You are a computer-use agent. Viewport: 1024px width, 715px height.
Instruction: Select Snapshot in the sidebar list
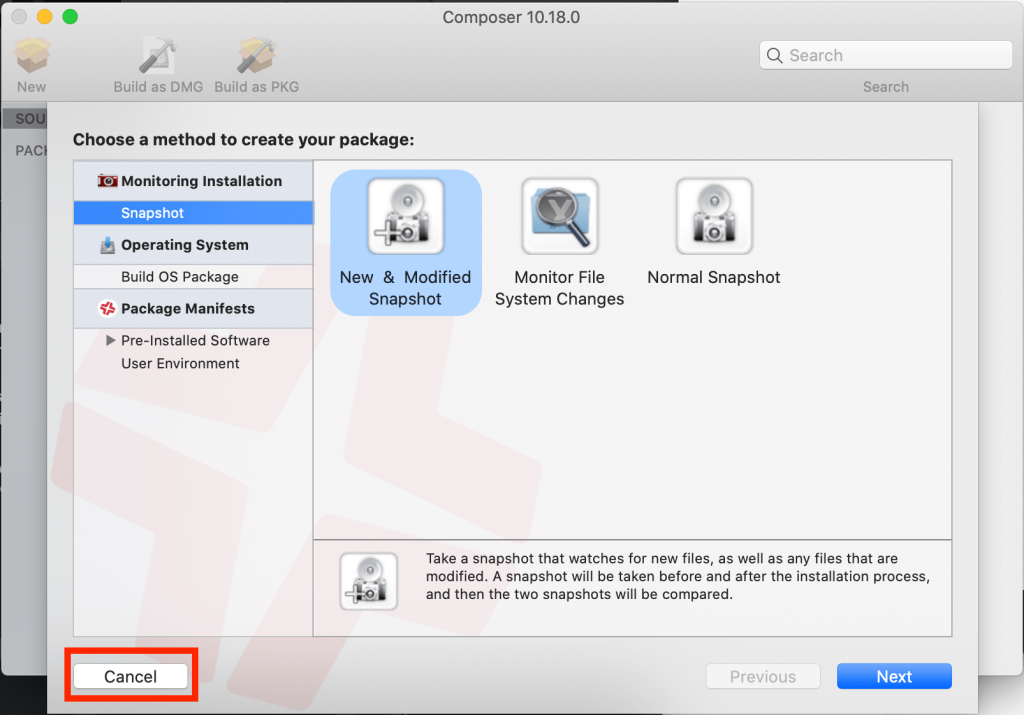[193, 213]
